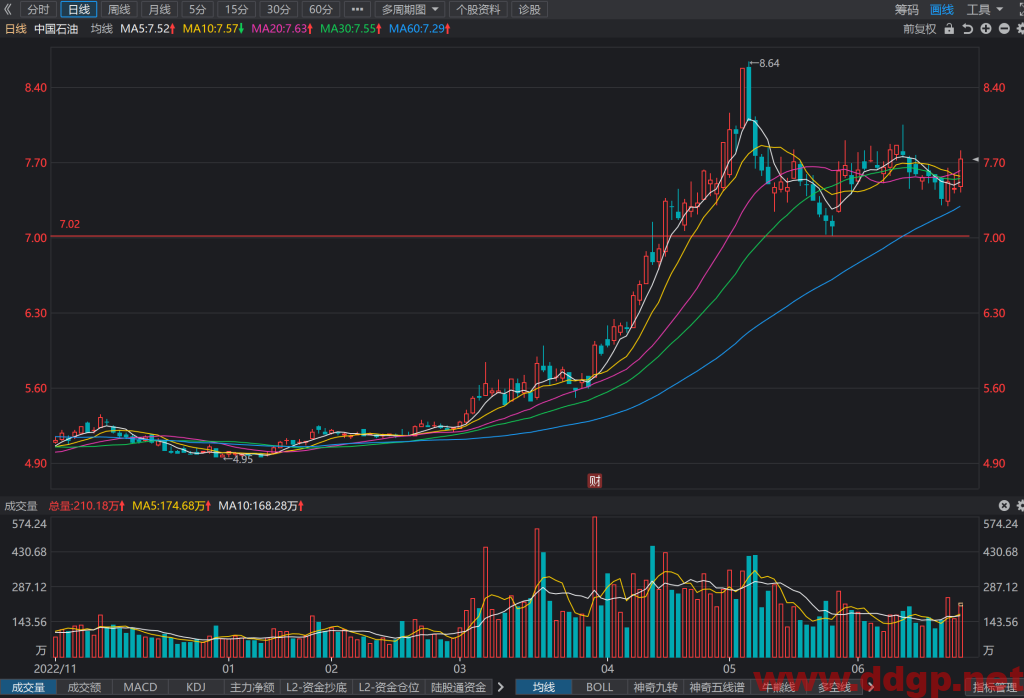Collapse the sidebar with the double-arrow icon
This screenshot has height=698, width=1024.
[x=8, y=9]
